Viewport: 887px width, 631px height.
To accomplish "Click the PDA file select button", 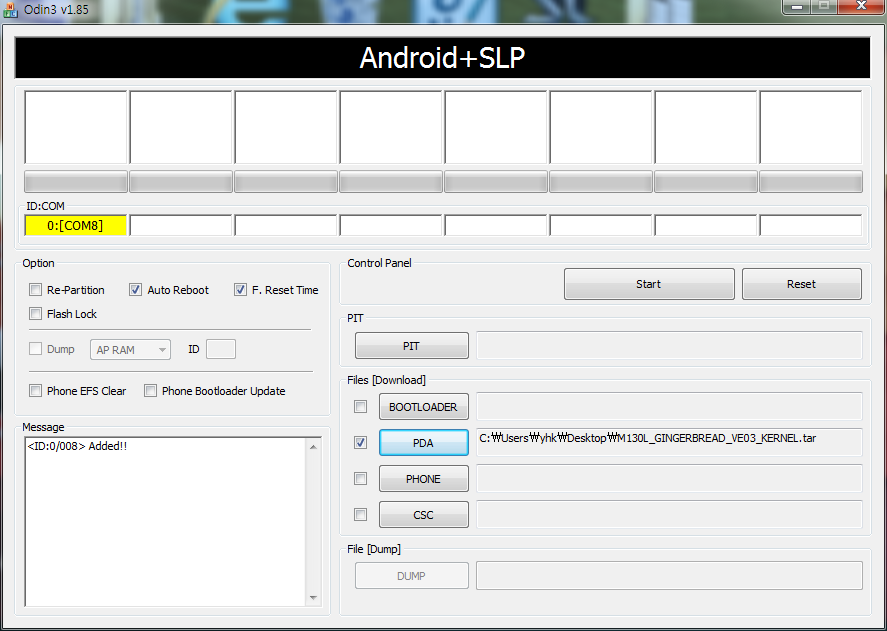I will pyautogui.click(x=423, y=443).
